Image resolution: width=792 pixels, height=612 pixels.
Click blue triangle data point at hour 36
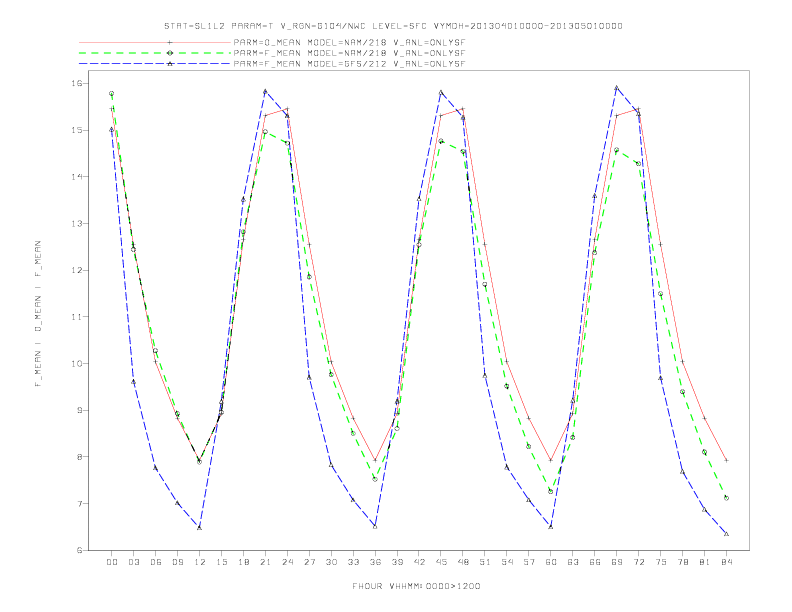pyautogui.click(x=375, y=526)
